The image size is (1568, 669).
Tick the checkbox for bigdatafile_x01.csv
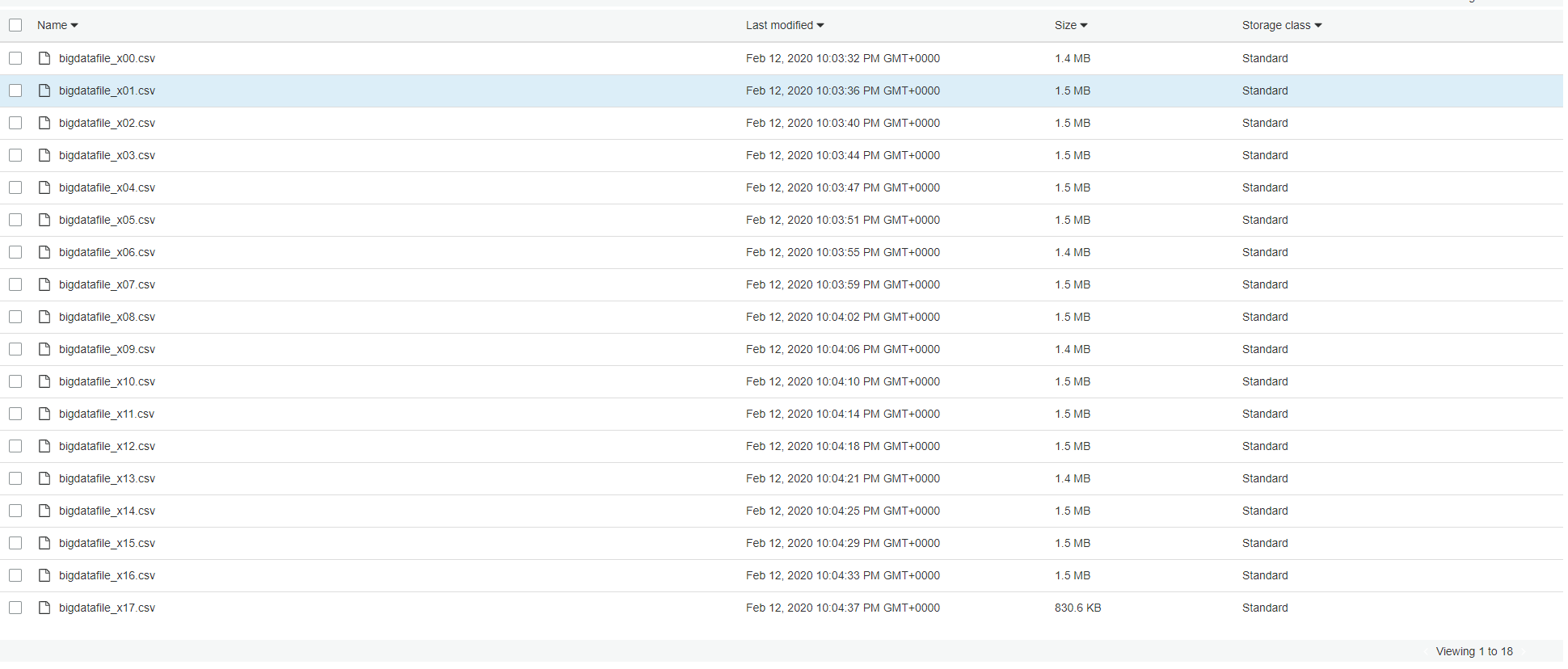click(15, 90)
